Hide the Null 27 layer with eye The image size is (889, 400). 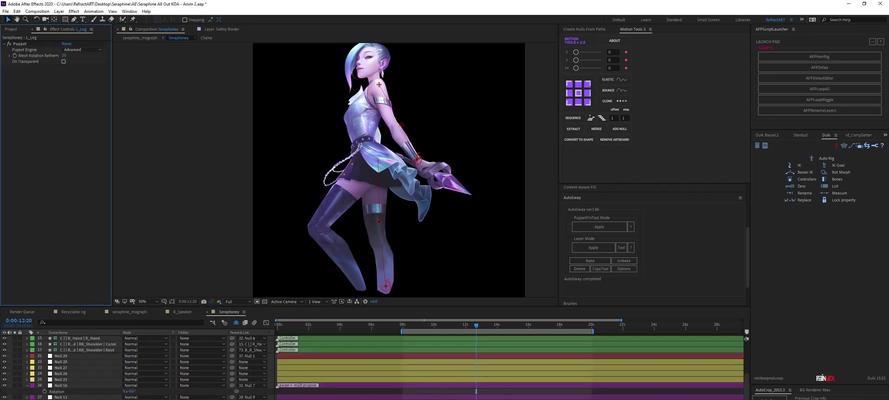click(x=5, y=368)
